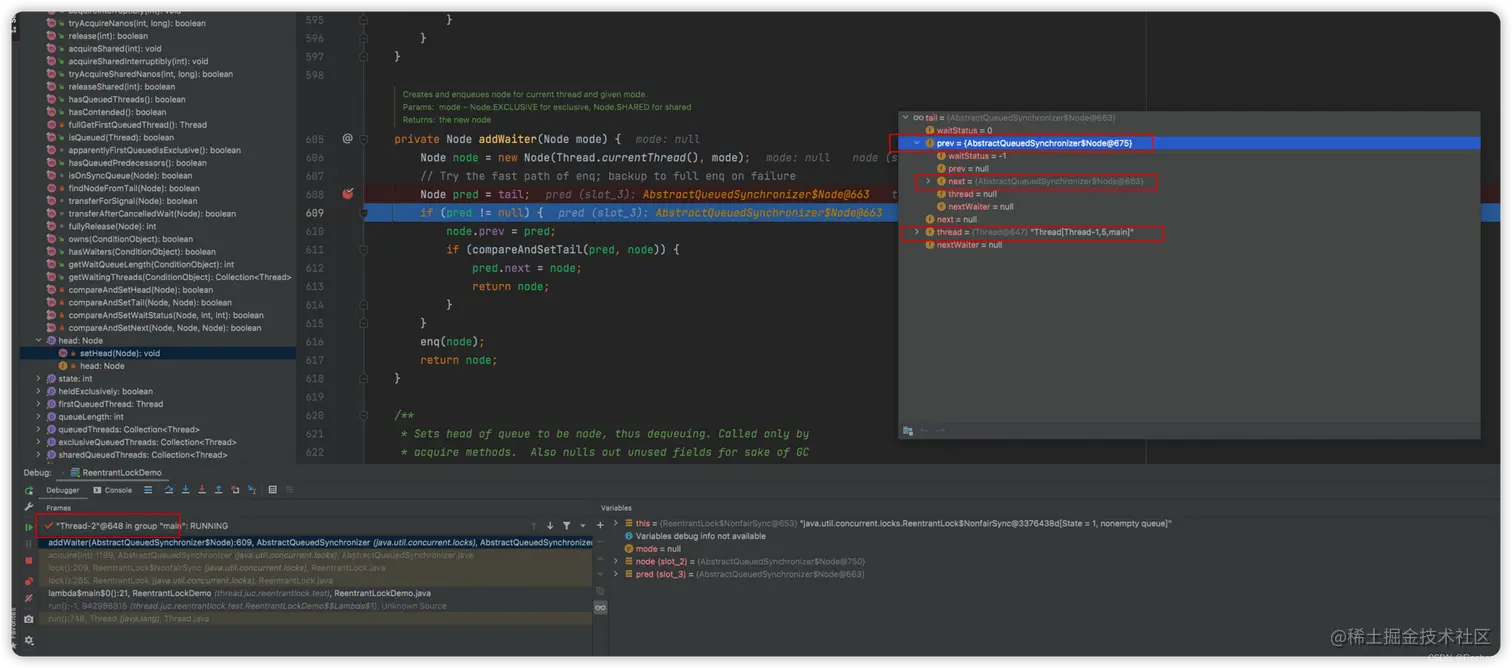Image resolution: width=1512 pixels, height=668 pixels.
Task: Select ReentrantLockDemo debug session tab
Action: coord(115,472)
